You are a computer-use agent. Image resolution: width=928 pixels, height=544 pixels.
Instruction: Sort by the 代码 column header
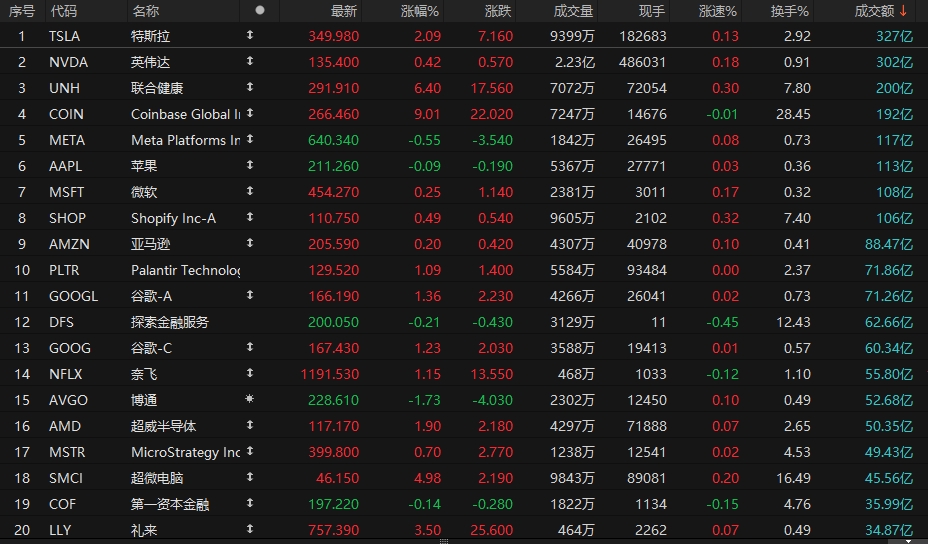point(63,11)
